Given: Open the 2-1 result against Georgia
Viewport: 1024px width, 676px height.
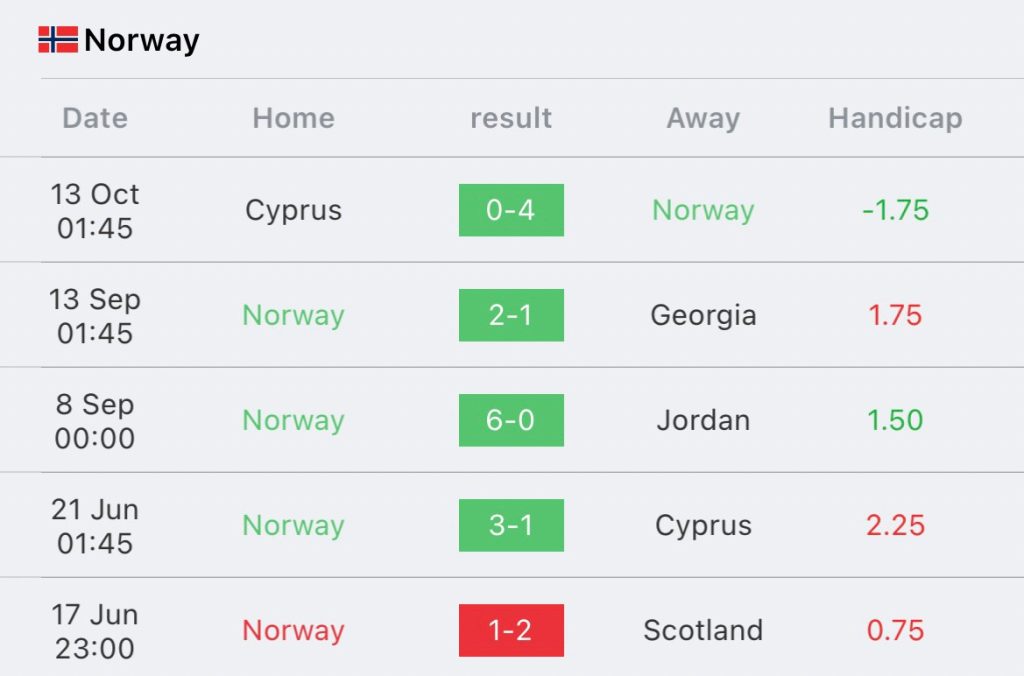Looking at the screenshot, I should (511, 315).
